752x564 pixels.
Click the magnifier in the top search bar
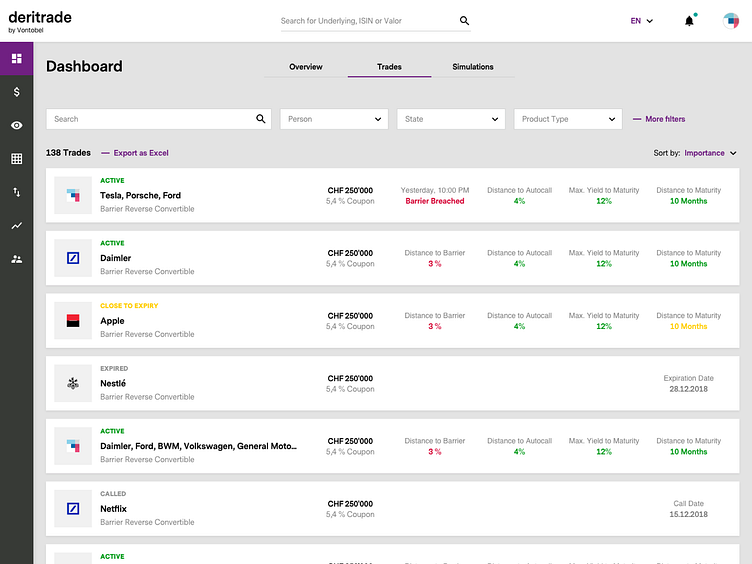tap(464, 21)
